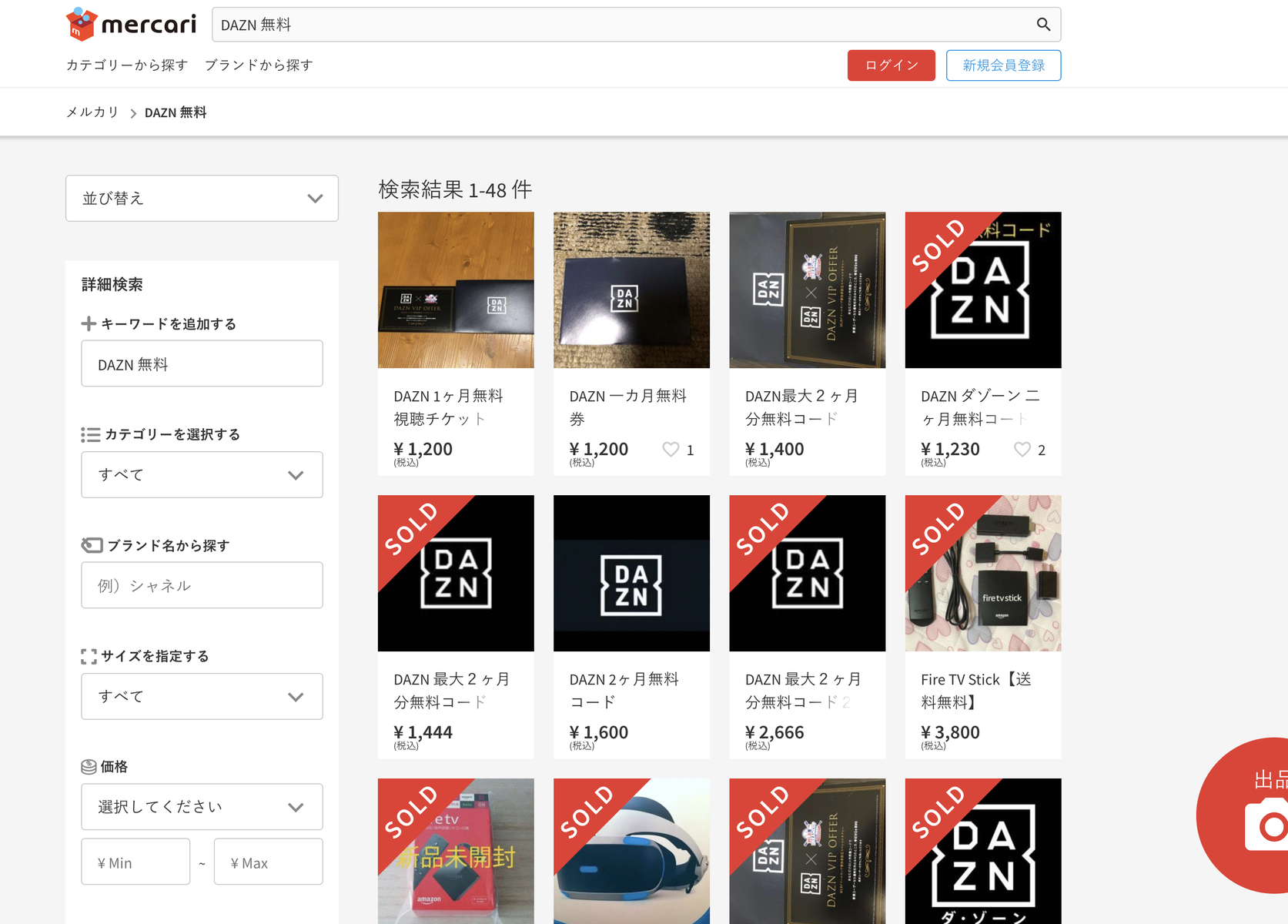Screen dimensions: 1288x924
Task: Click 検索結果 1-48 件 heading
Action: 455,189
